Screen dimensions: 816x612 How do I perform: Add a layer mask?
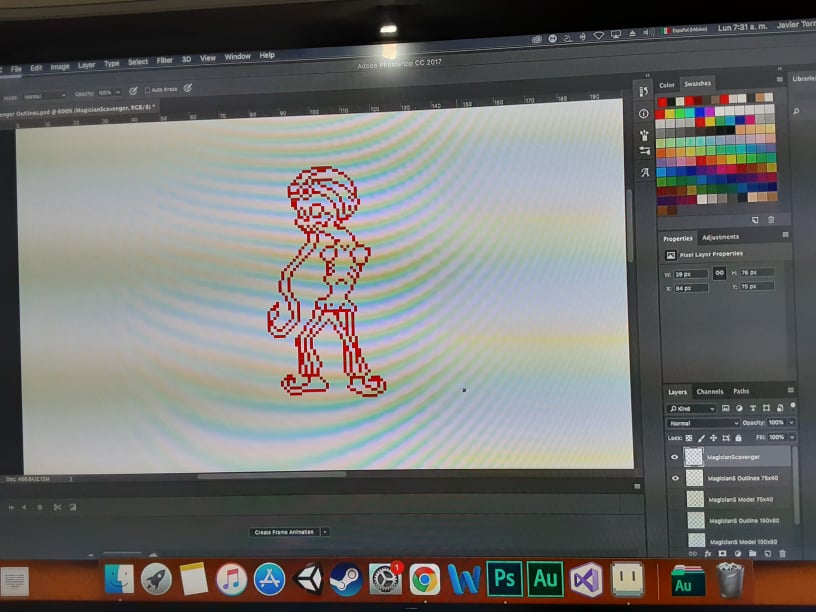722,554
